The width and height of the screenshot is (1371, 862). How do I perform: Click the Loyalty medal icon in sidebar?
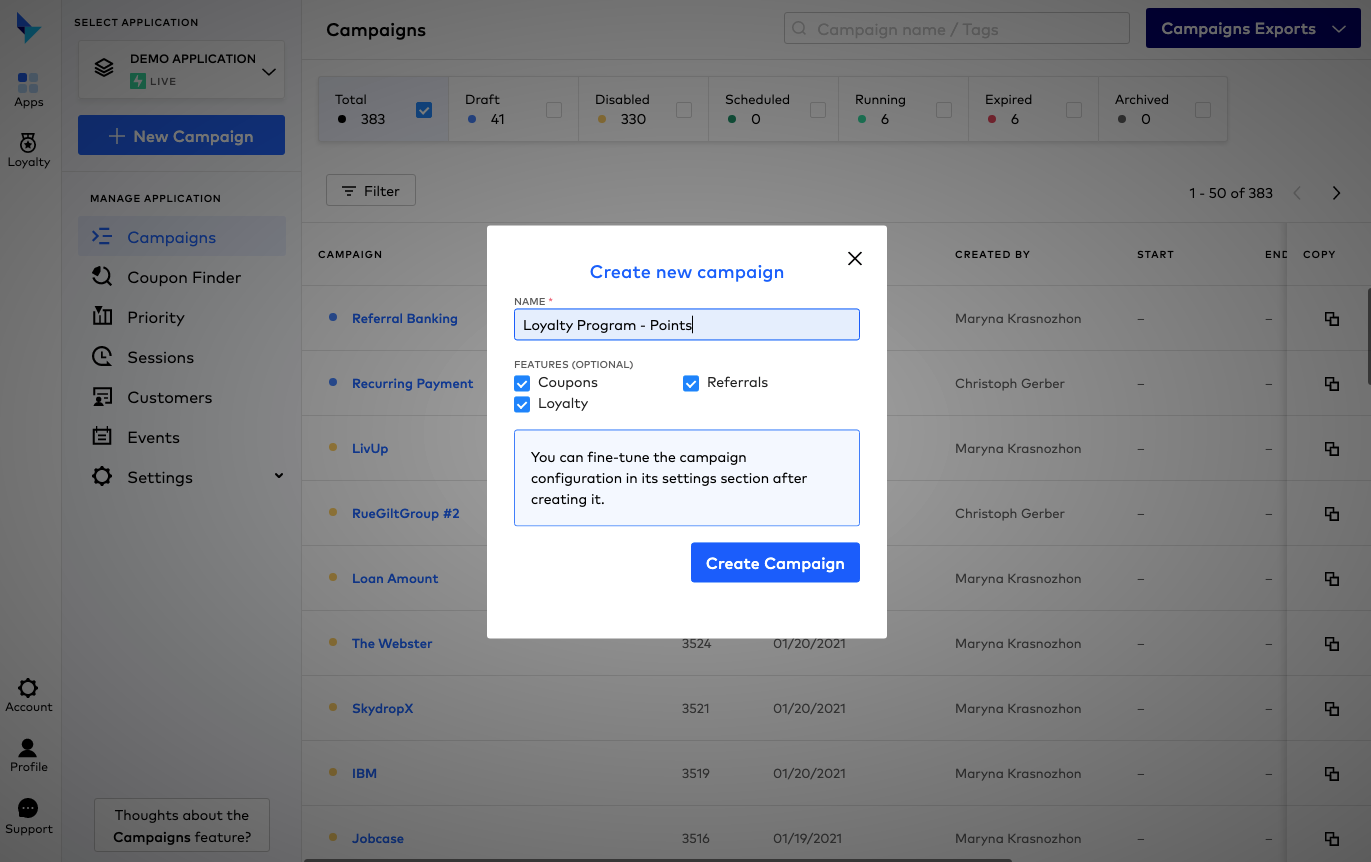coord(28,144)
